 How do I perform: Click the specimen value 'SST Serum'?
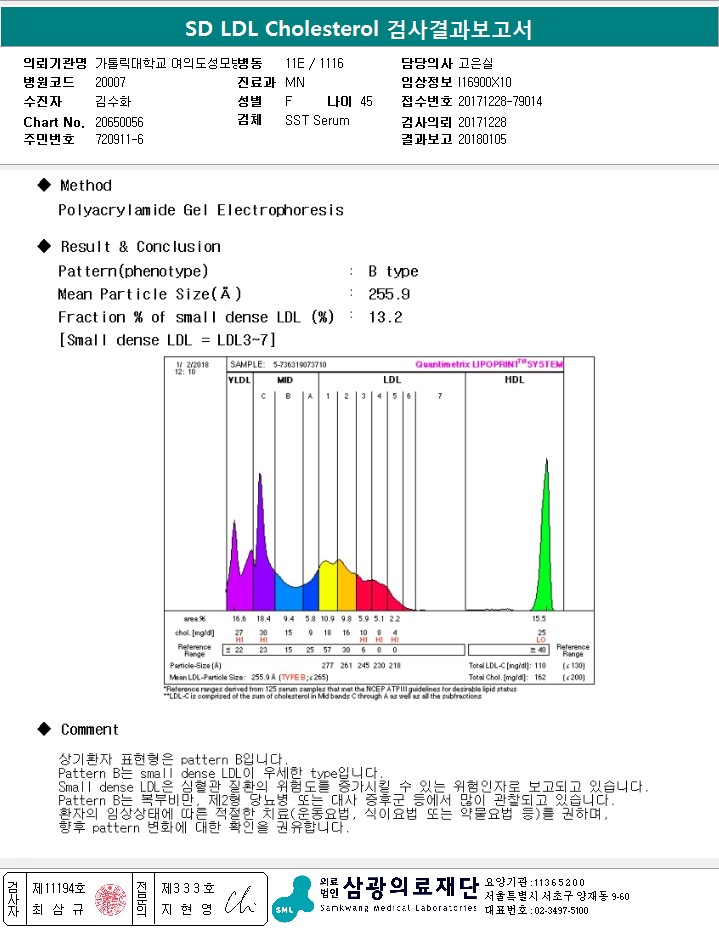click(317, 121)
